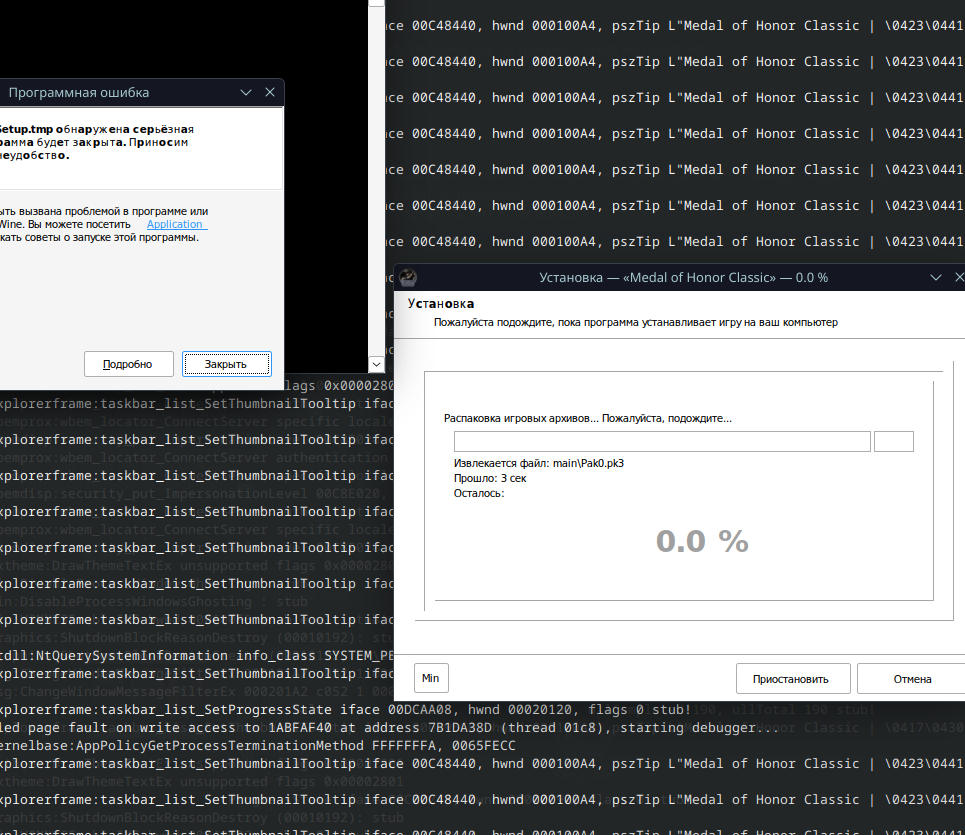Image resolution: width=965 pixels, height=835 pixels.
Task: Click the Установка heading in installer
Action: point(441,304)
